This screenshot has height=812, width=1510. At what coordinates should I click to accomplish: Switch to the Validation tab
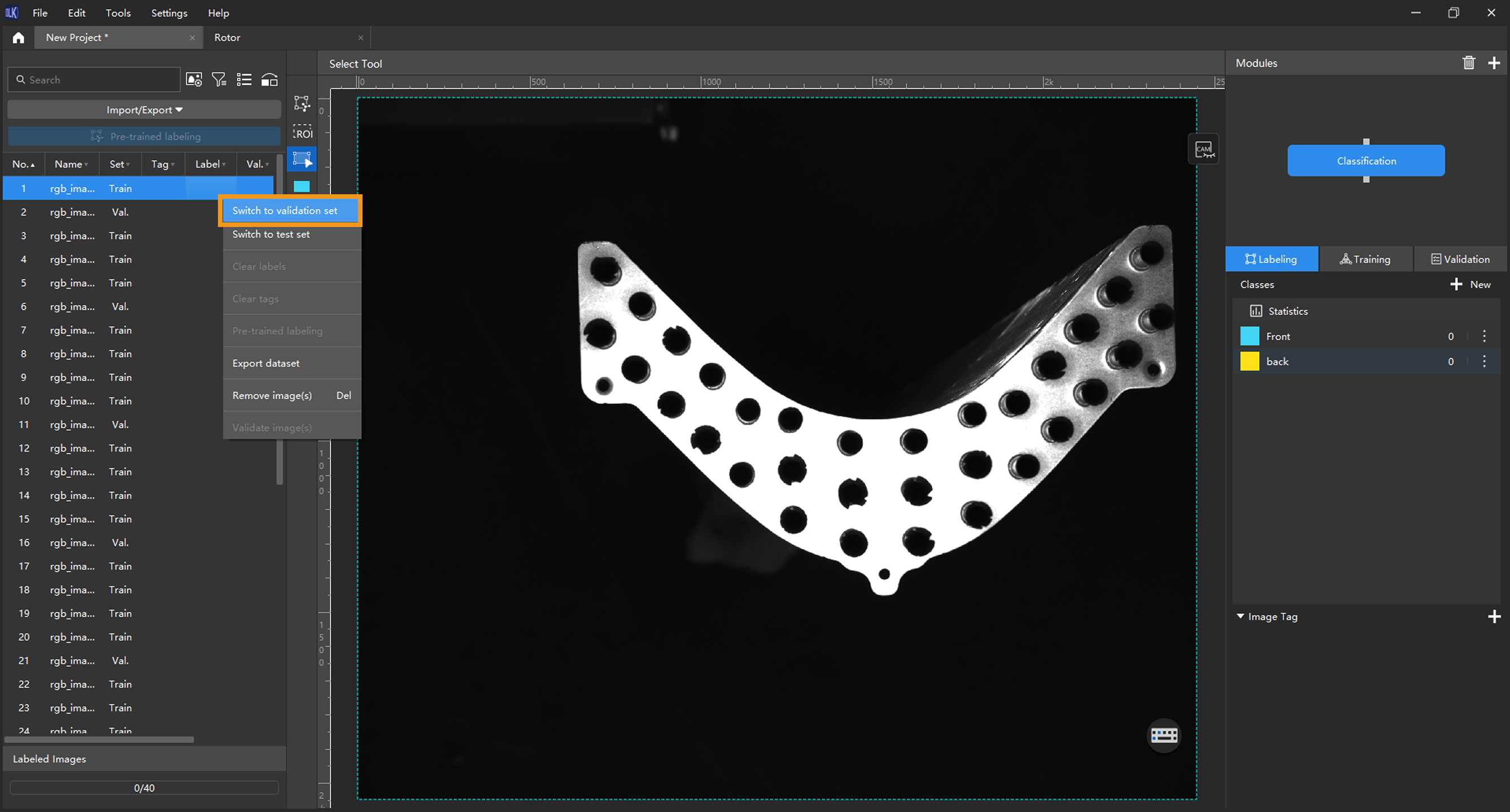(1460, 259)
